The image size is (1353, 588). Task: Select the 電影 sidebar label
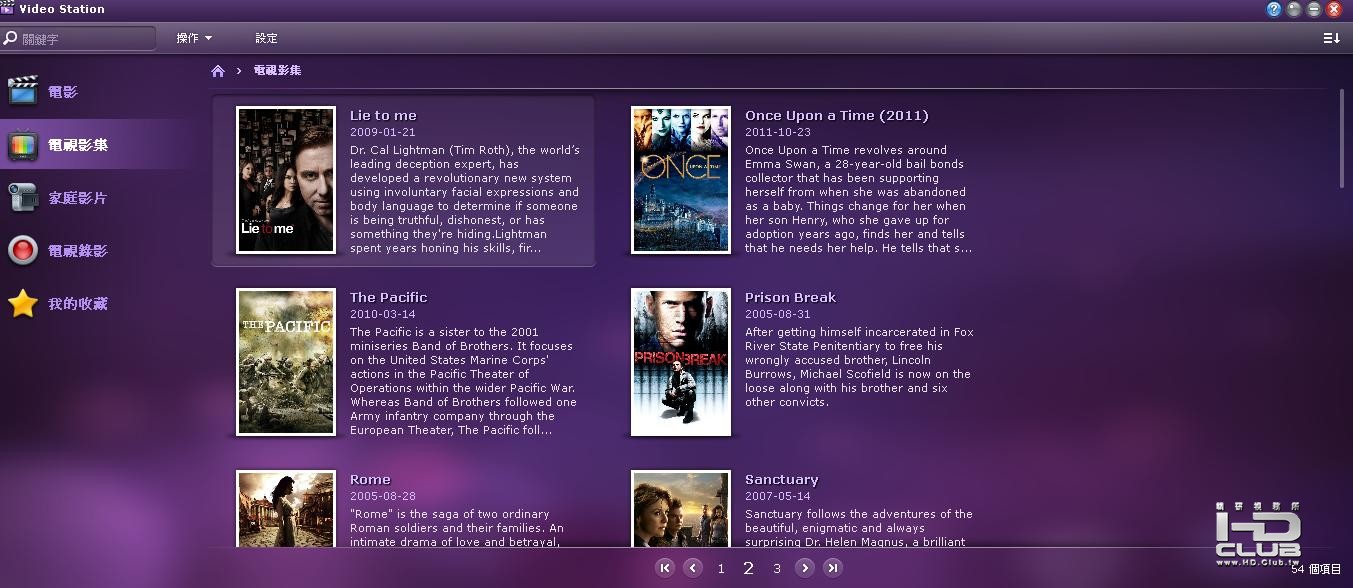63,92
